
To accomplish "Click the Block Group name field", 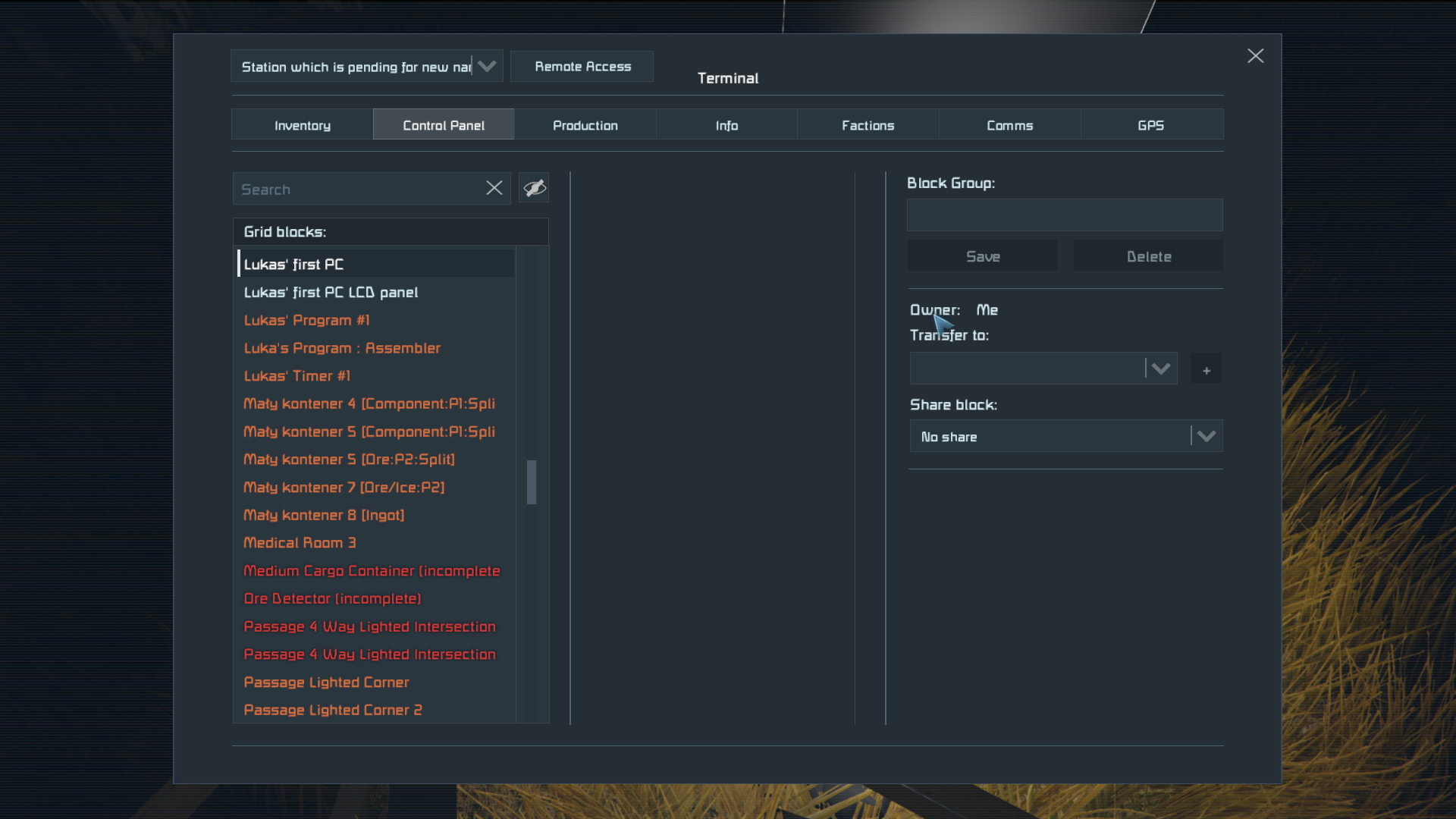I will click(1064, 215).
